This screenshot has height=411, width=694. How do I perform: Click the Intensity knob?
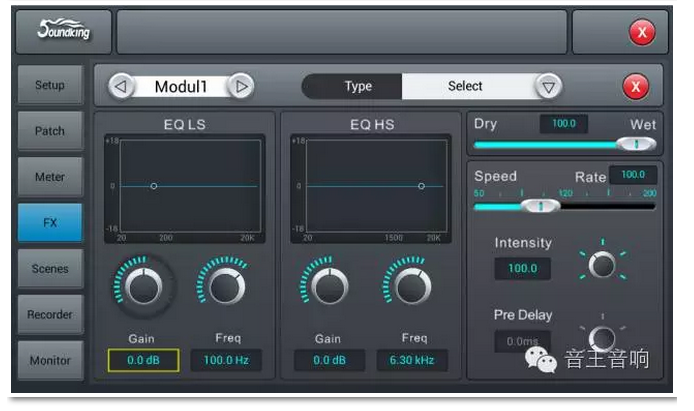[602, 264]
